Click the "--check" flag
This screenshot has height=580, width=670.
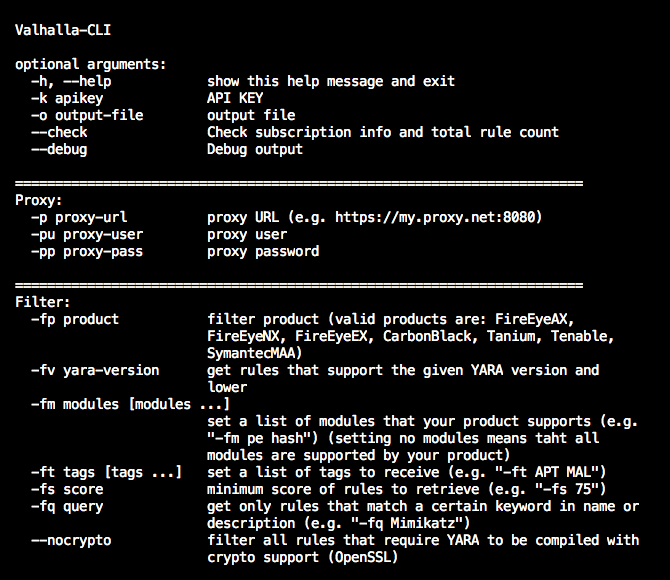coord(59,132)
